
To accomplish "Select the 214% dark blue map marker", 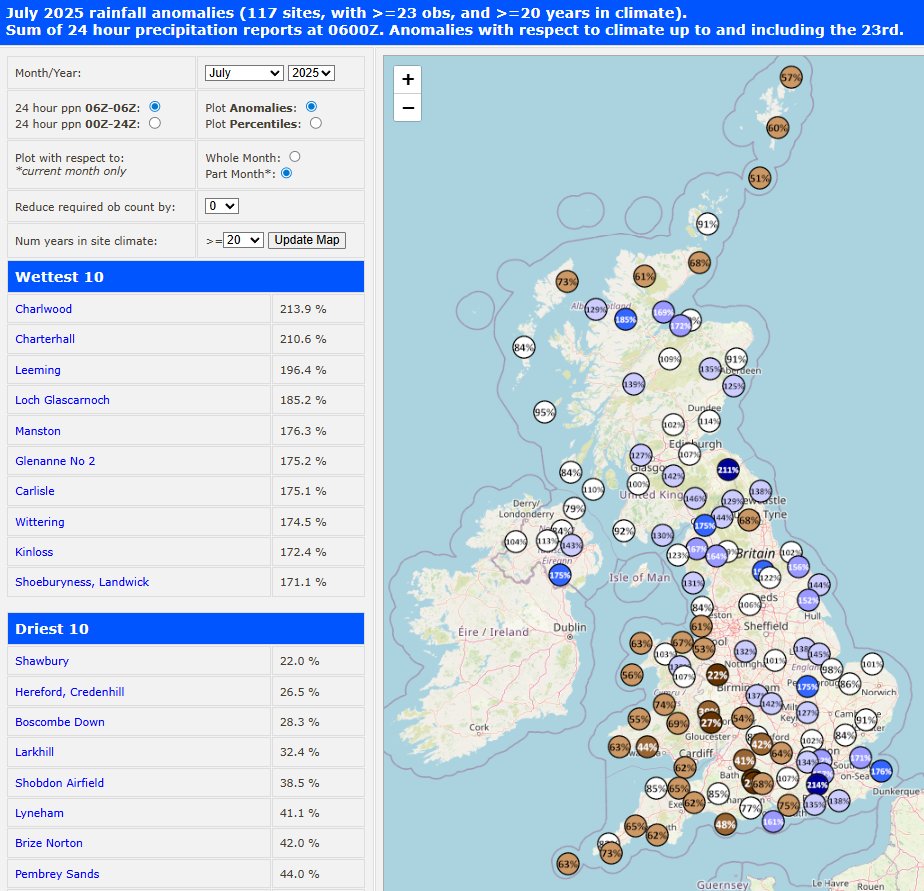I will 817,785.
